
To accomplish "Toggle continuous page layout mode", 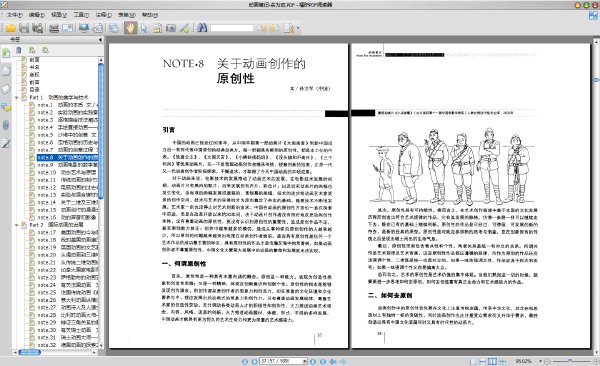I will 483,361.
